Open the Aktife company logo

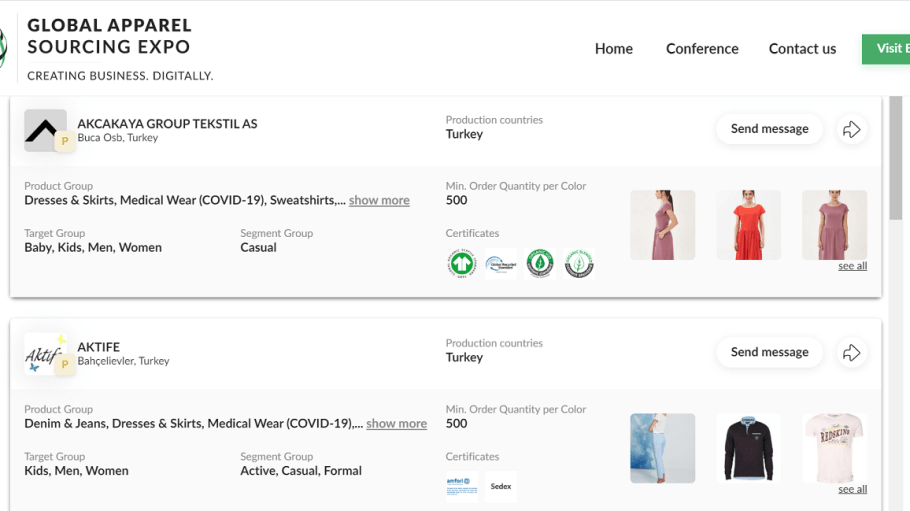point(45,354)
